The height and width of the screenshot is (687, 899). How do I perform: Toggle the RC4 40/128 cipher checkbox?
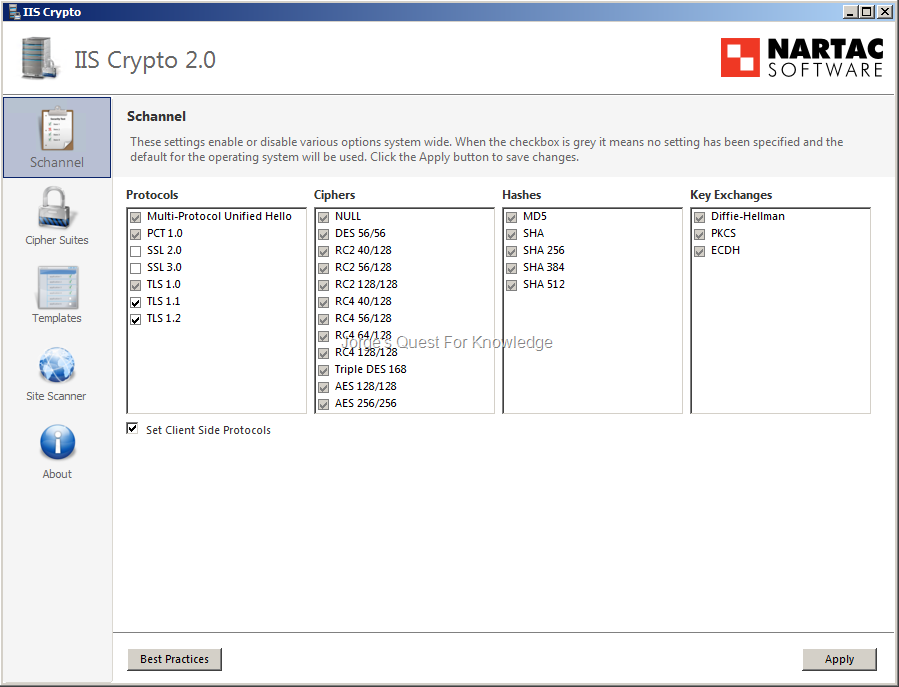coord(323,302)
